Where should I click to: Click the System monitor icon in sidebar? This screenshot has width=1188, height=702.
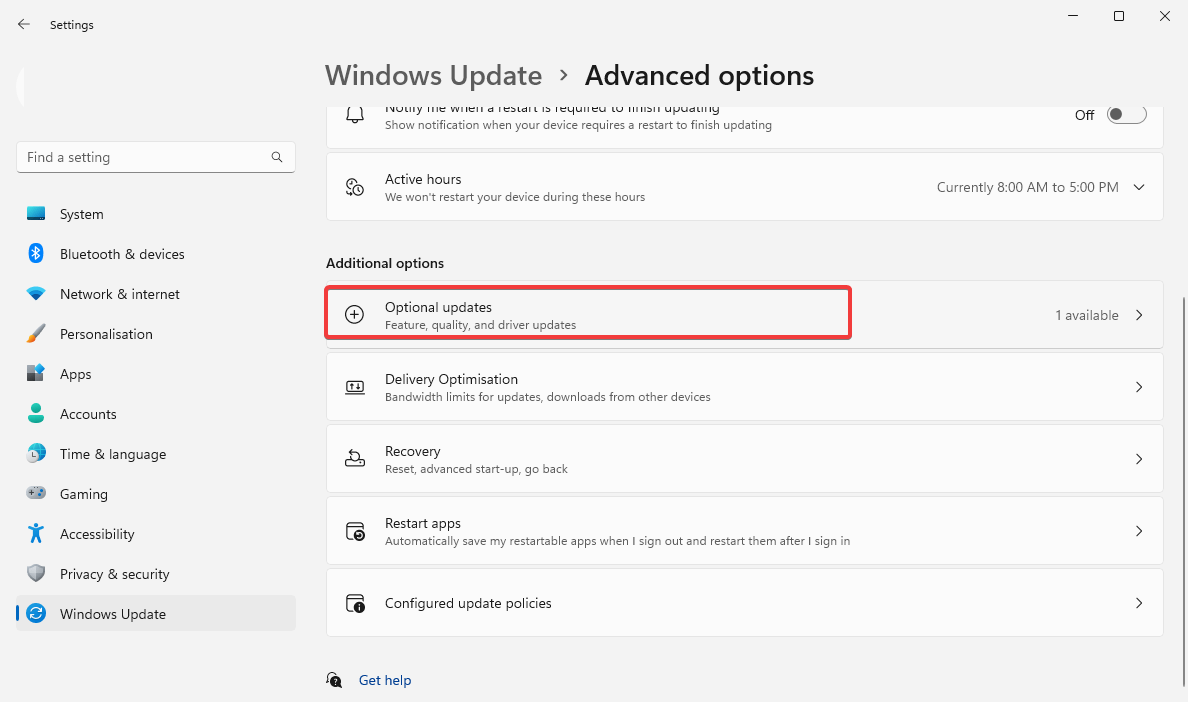point(36,214)
